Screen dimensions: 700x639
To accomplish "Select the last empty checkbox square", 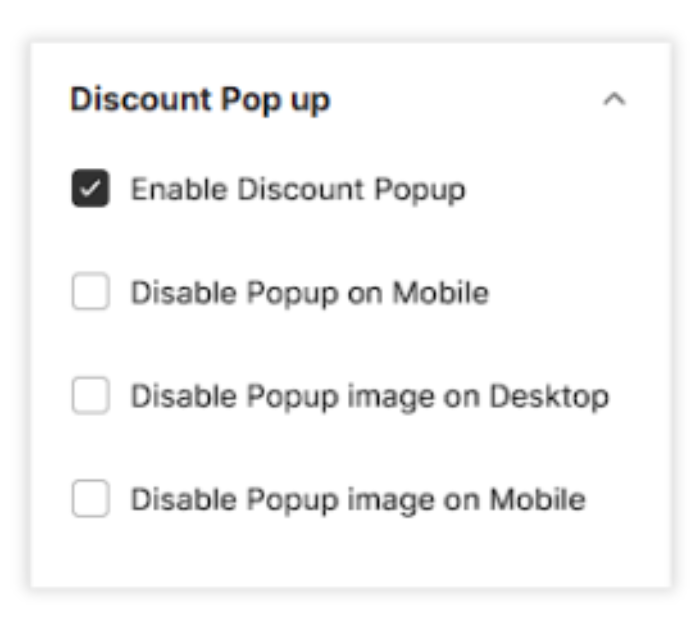I will (90, 499).
